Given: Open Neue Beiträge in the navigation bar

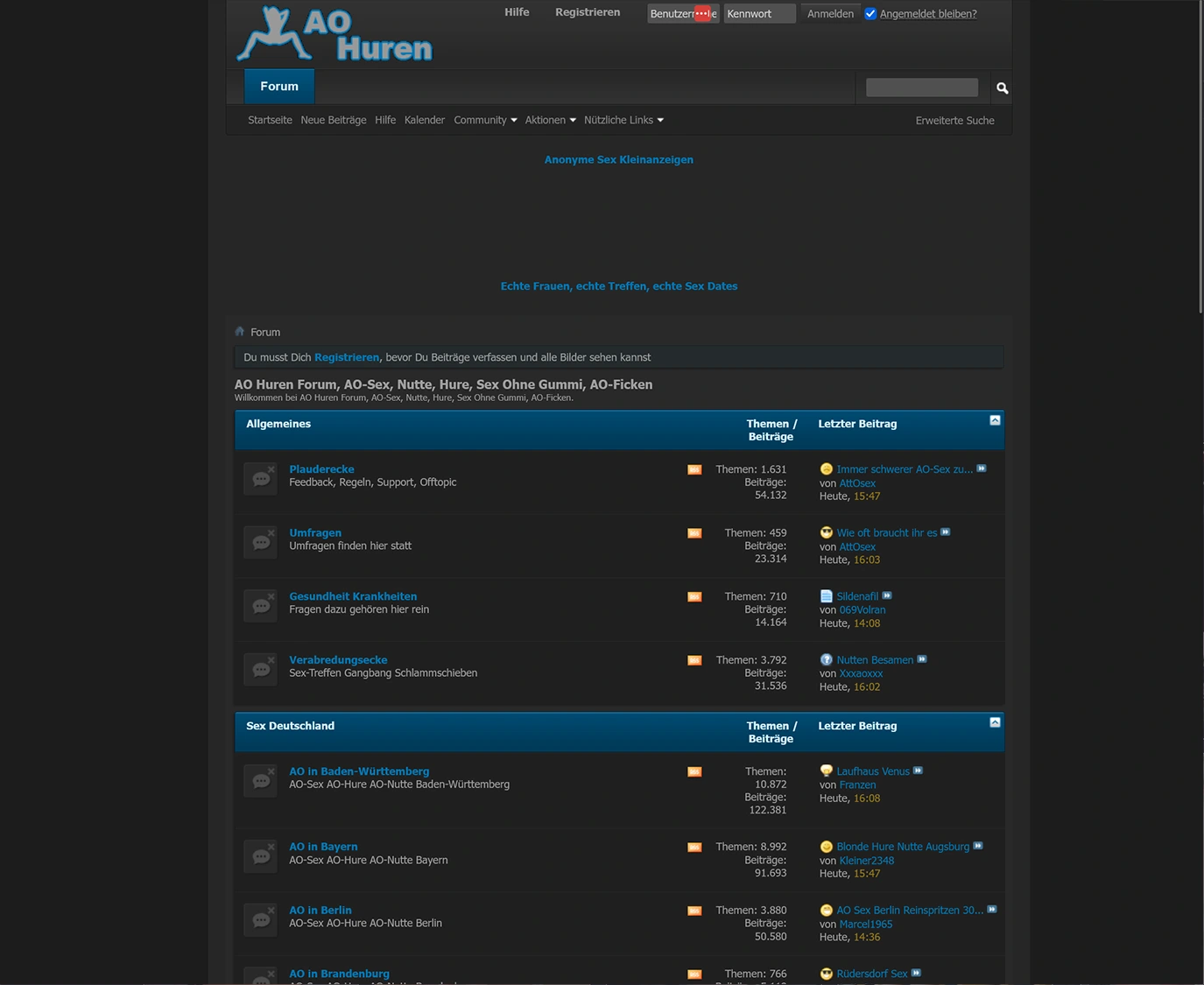Looking at the screenshot, I should (334, 120).
